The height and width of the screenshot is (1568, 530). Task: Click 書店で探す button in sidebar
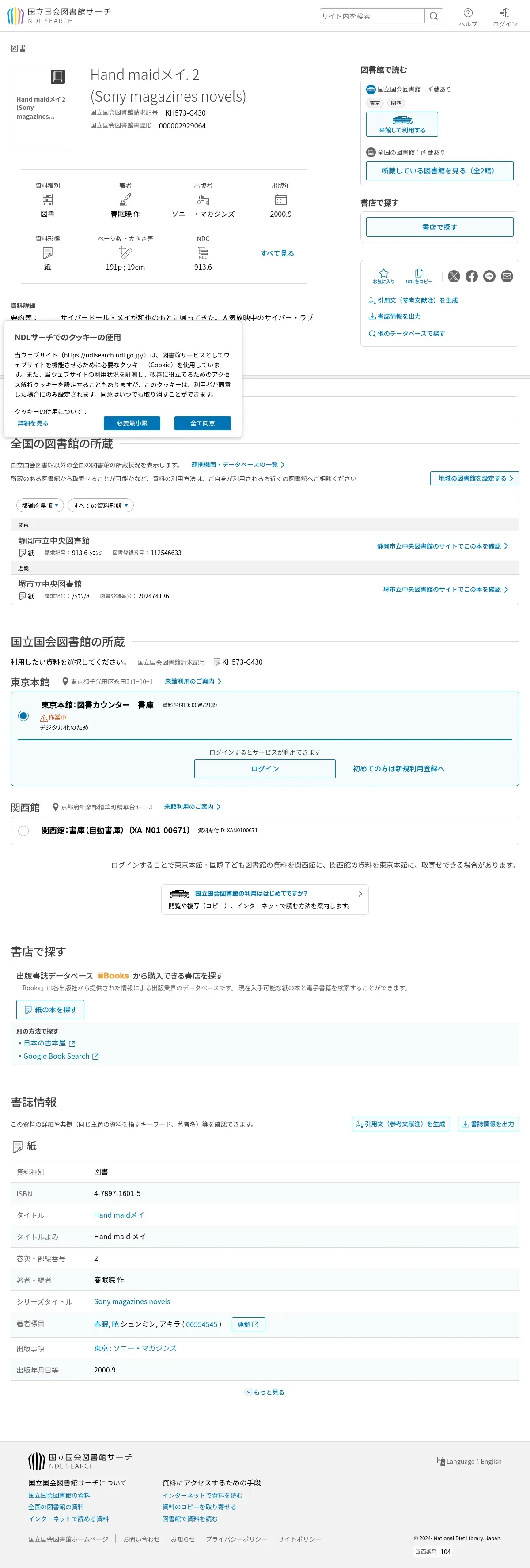point(439,227)
